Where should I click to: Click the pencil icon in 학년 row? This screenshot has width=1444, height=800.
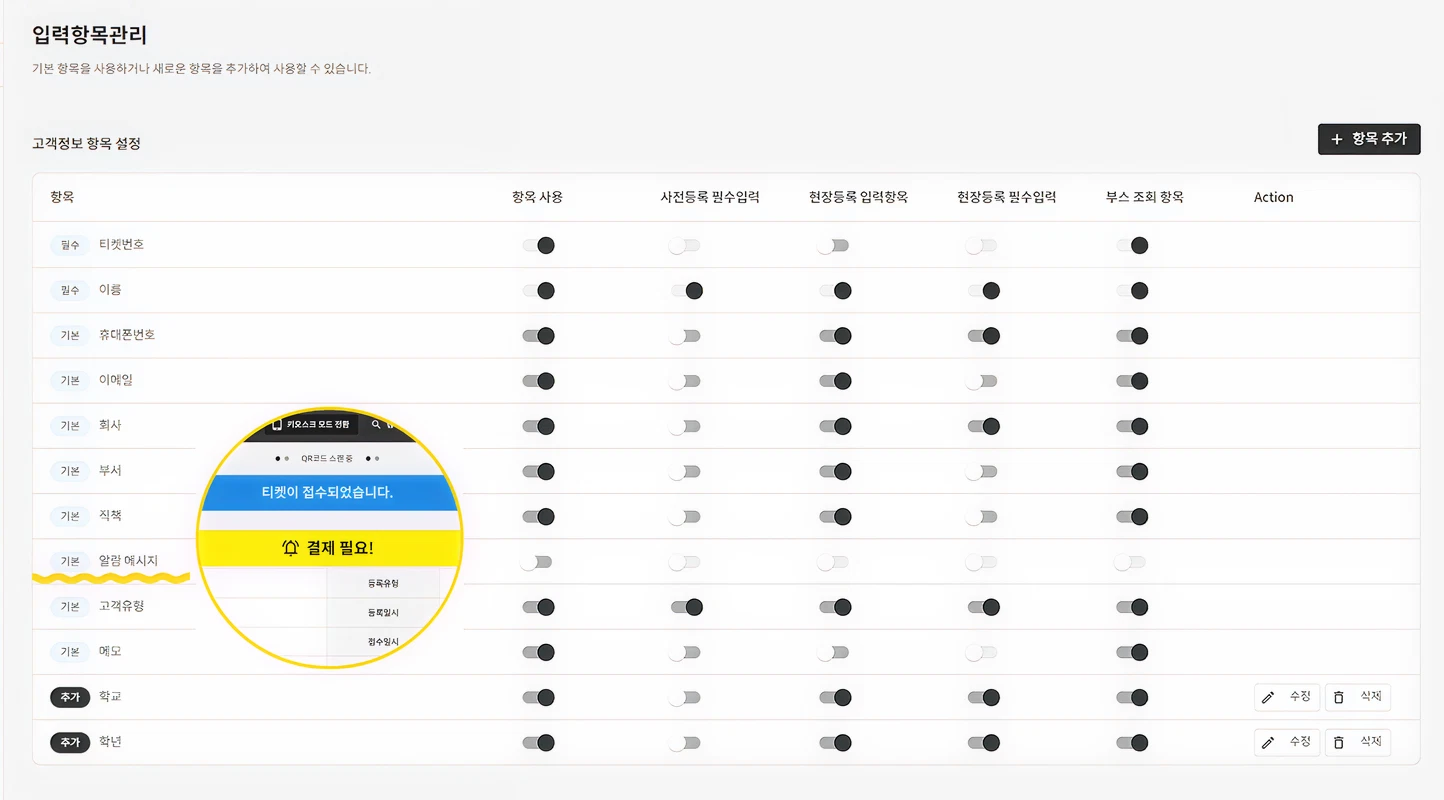[1268, 742]
